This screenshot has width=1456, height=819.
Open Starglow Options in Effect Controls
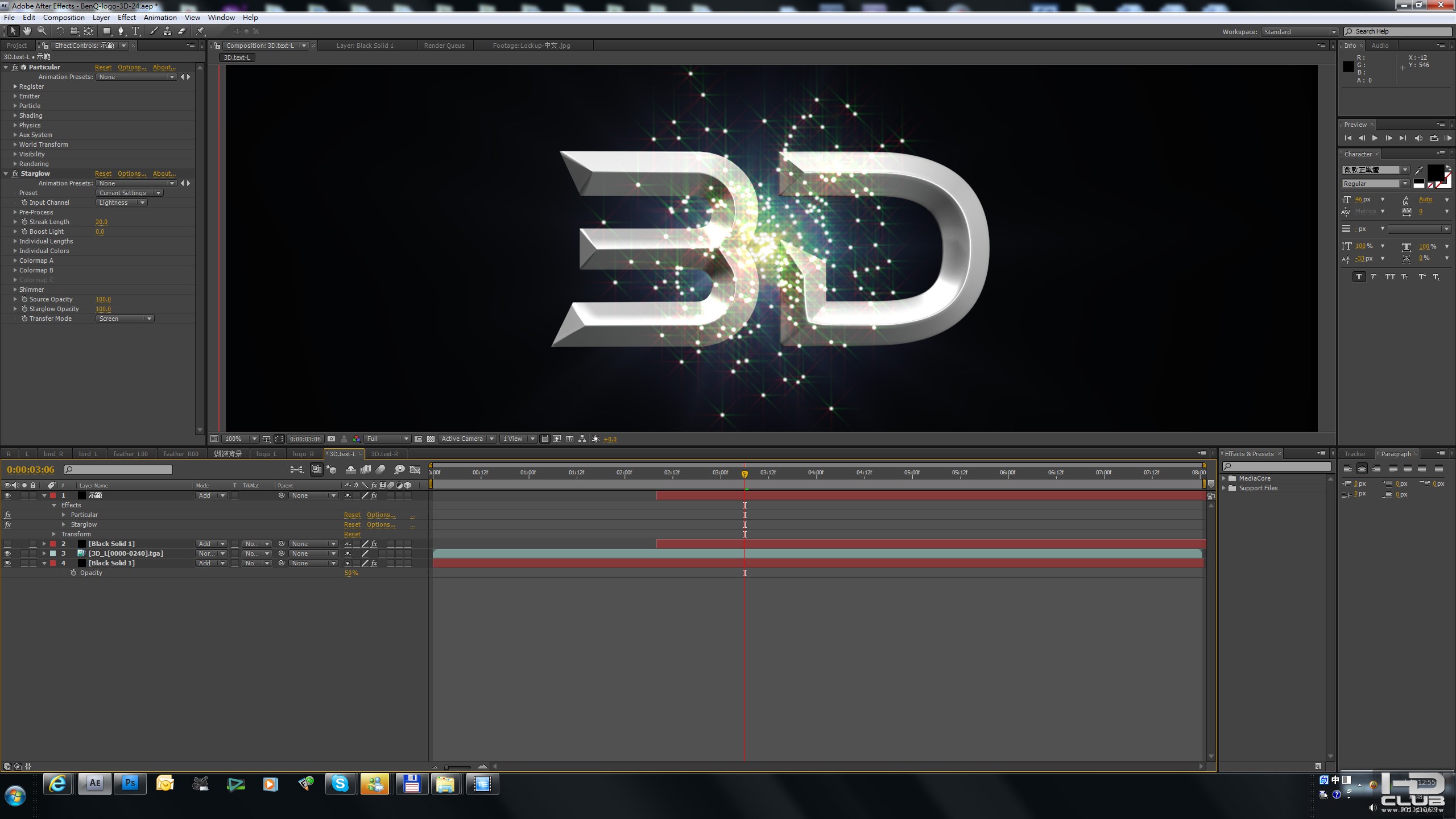[132, 173]
